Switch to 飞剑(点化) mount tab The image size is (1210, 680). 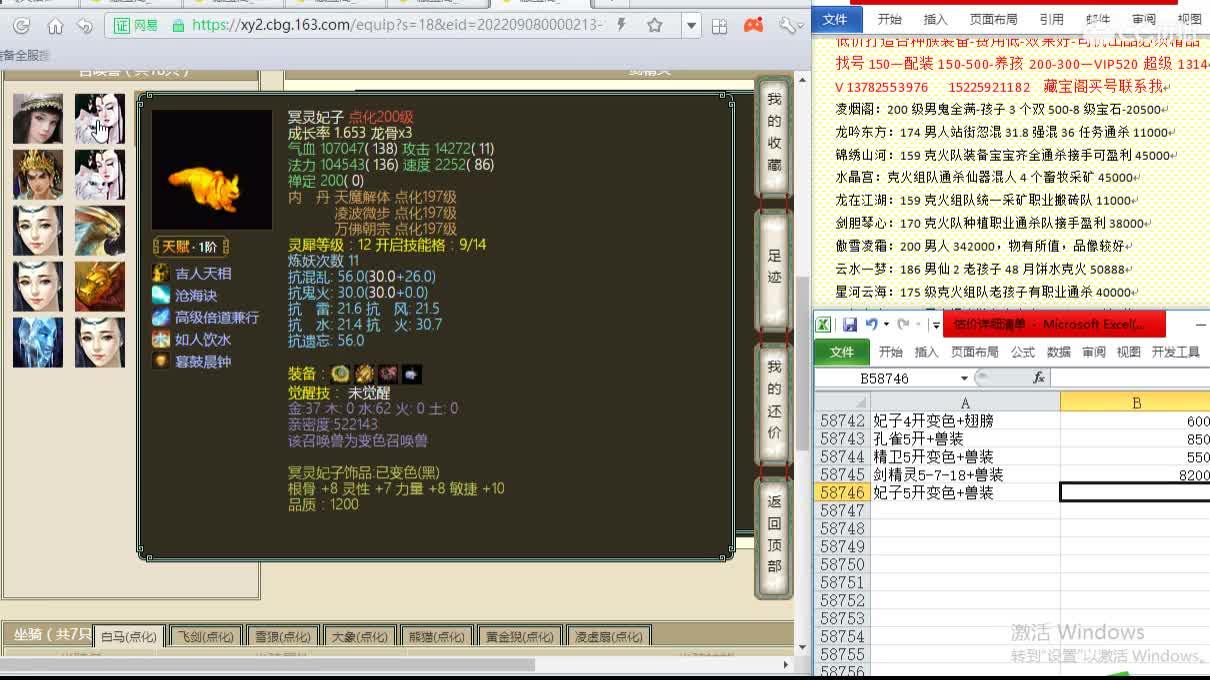205,637
